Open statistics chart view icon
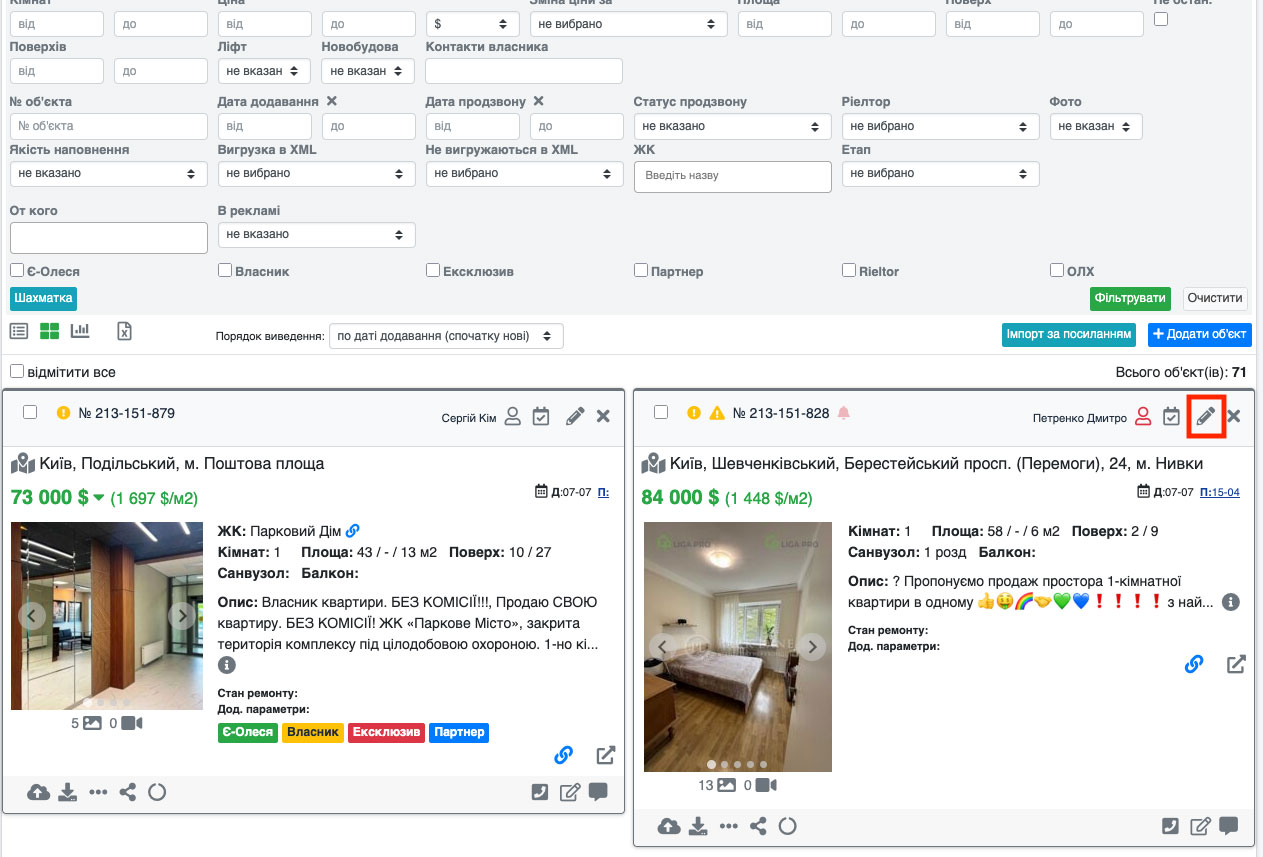Screen dimensions: 1263x857 pyautogui.click(x=80, y=332)
